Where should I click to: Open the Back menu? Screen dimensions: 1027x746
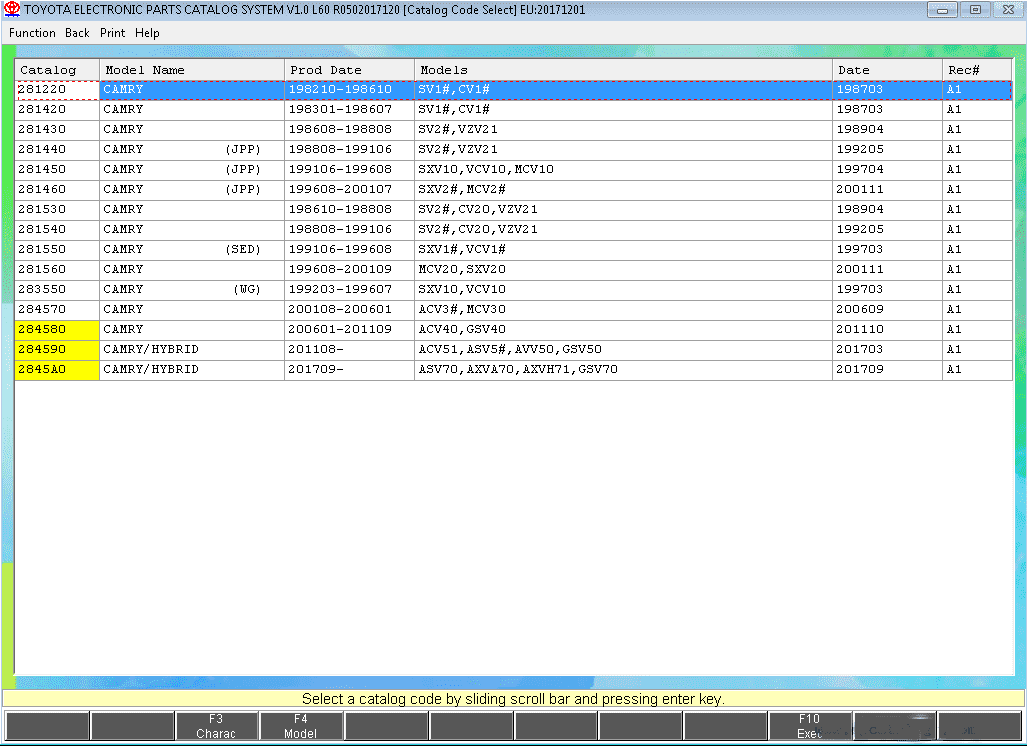click(x=77, y=33)
